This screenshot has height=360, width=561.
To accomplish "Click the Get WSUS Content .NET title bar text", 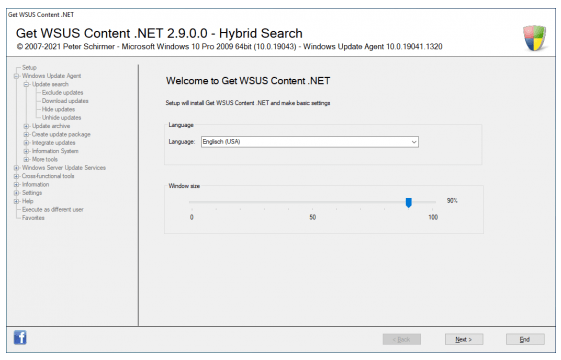I will [41, 15].
